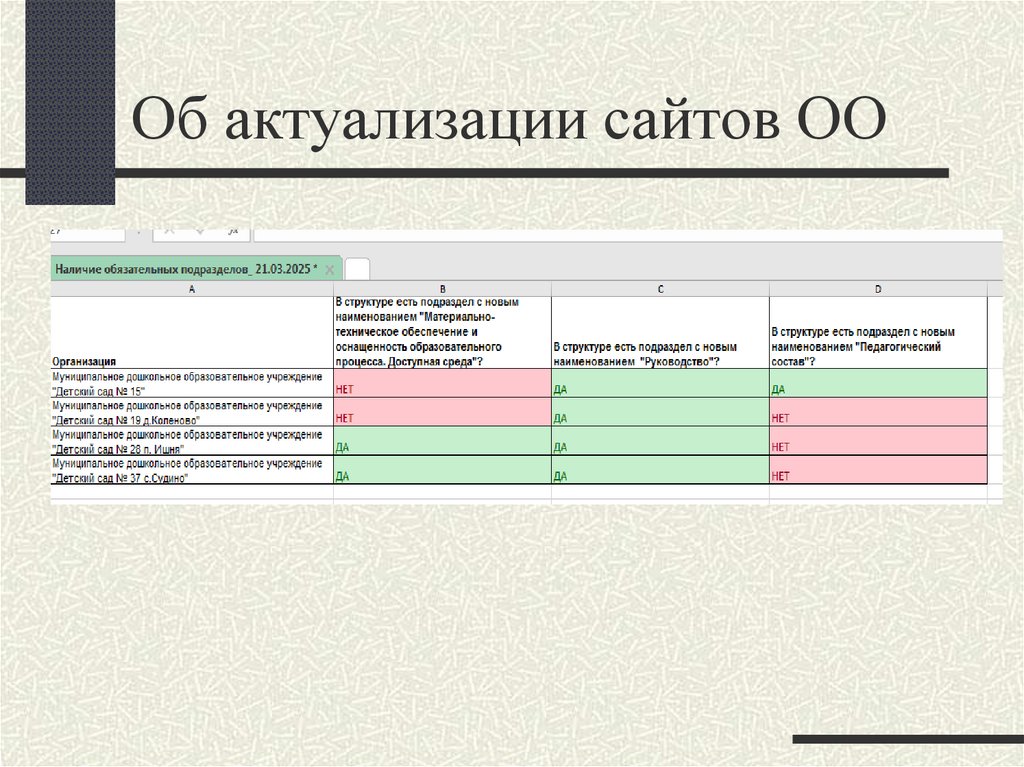This screenshot has width=1024, height=767.
Task: Select column header A
Action: [192, 289]
